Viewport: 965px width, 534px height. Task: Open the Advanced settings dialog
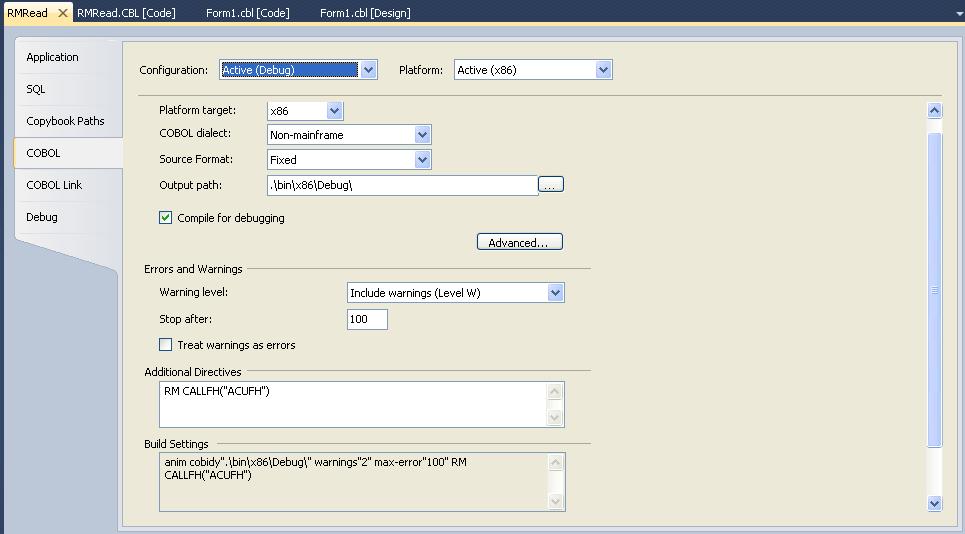point(519,242)
